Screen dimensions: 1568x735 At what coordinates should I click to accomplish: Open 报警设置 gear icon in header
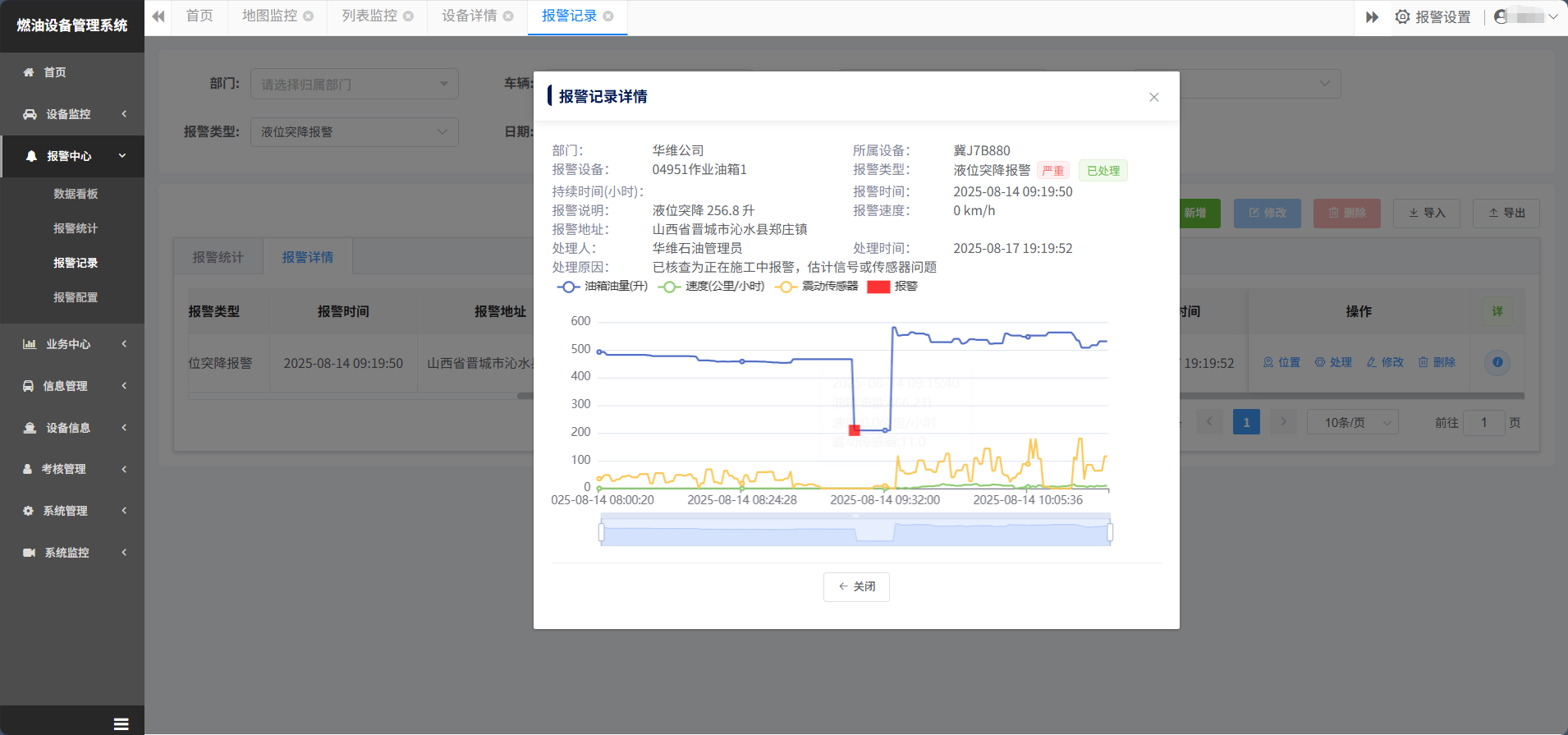[1402, 17]
